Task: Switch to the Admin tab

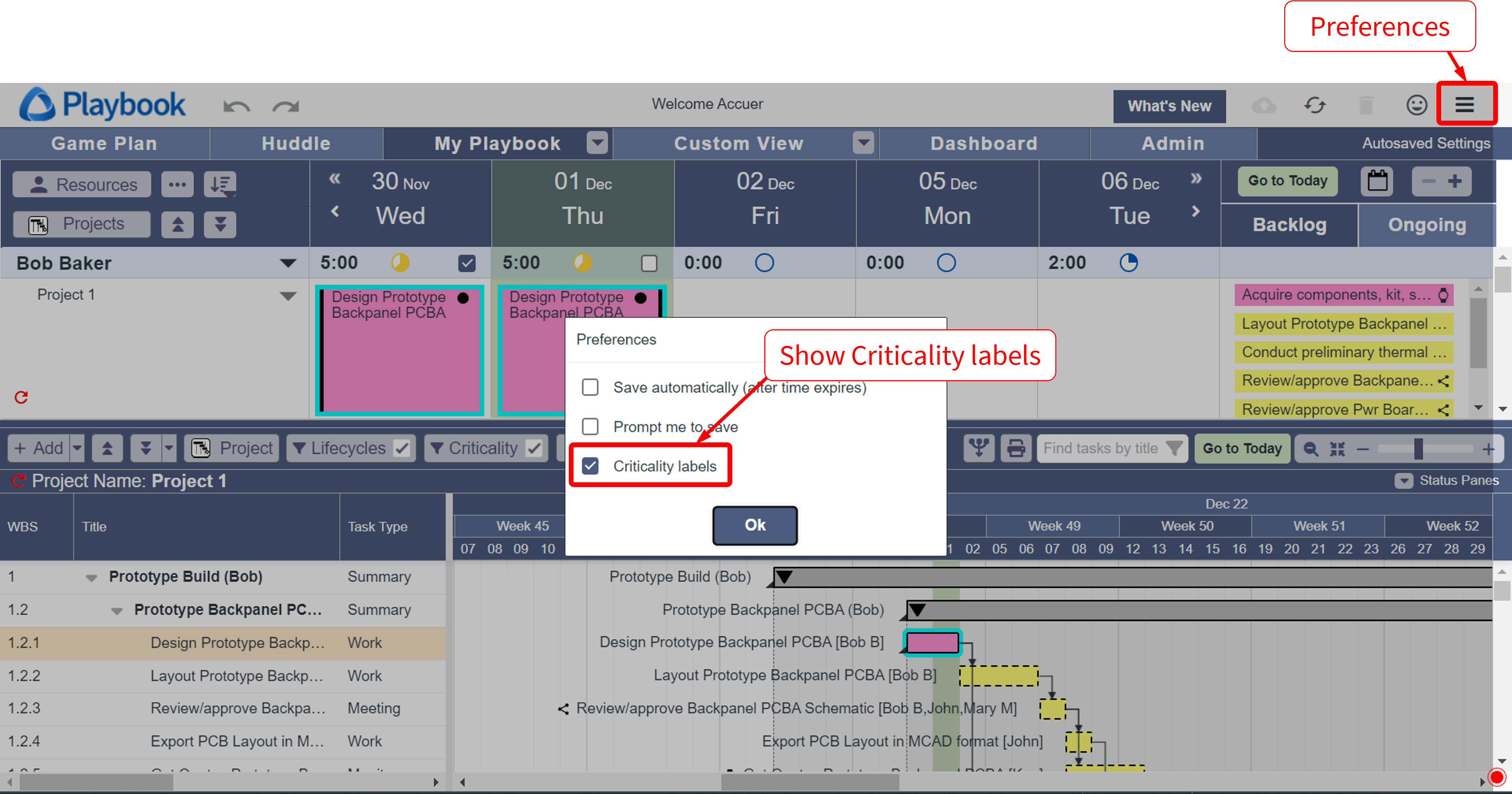Action: (1173, 143)
